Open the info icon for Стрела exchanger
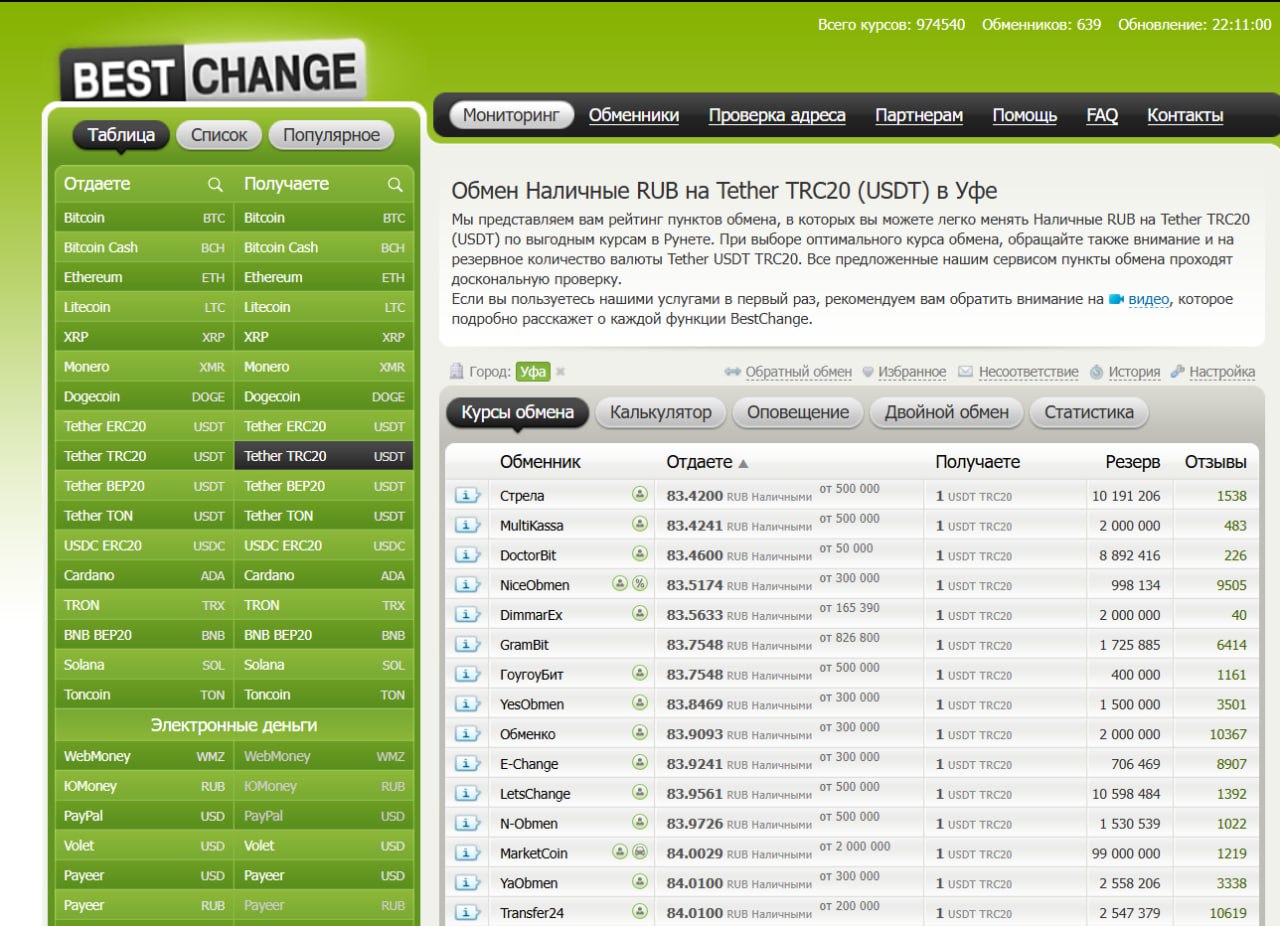This screenshot has width=1280, height=926. pyautogui.click(x=467, y=496)
